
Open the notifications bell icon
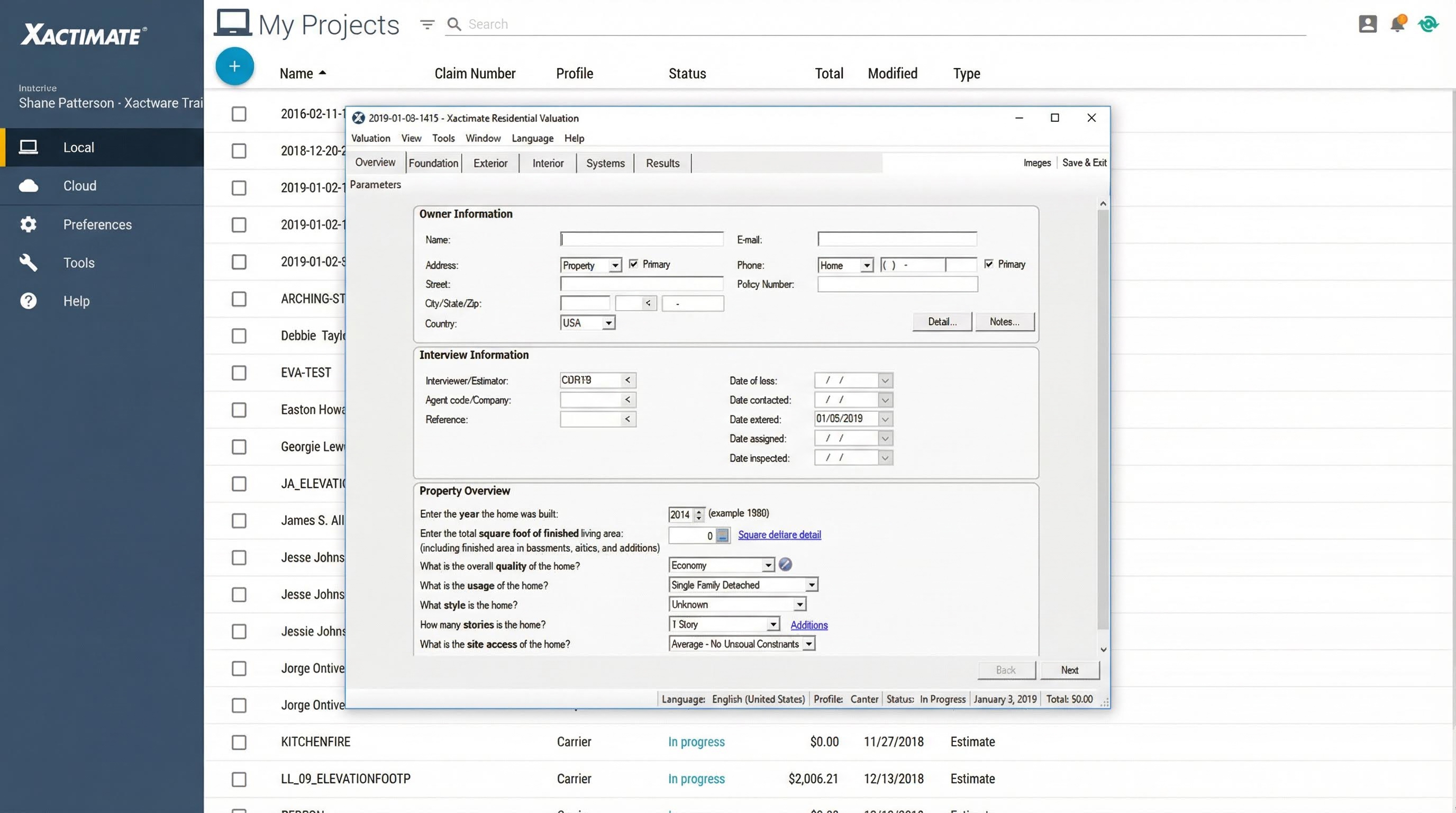point(1398,24)
